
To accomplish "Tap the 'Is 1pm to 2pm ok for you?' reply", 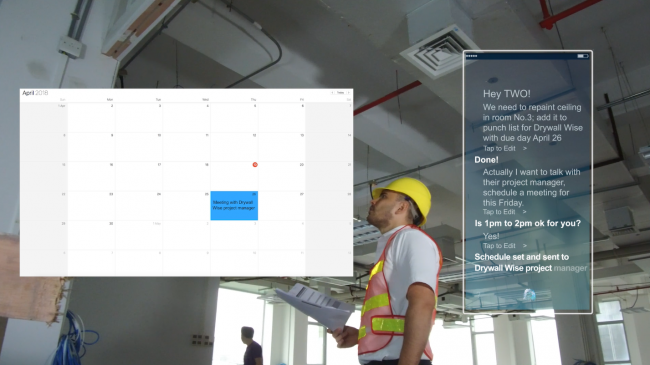I will [528, 224].
